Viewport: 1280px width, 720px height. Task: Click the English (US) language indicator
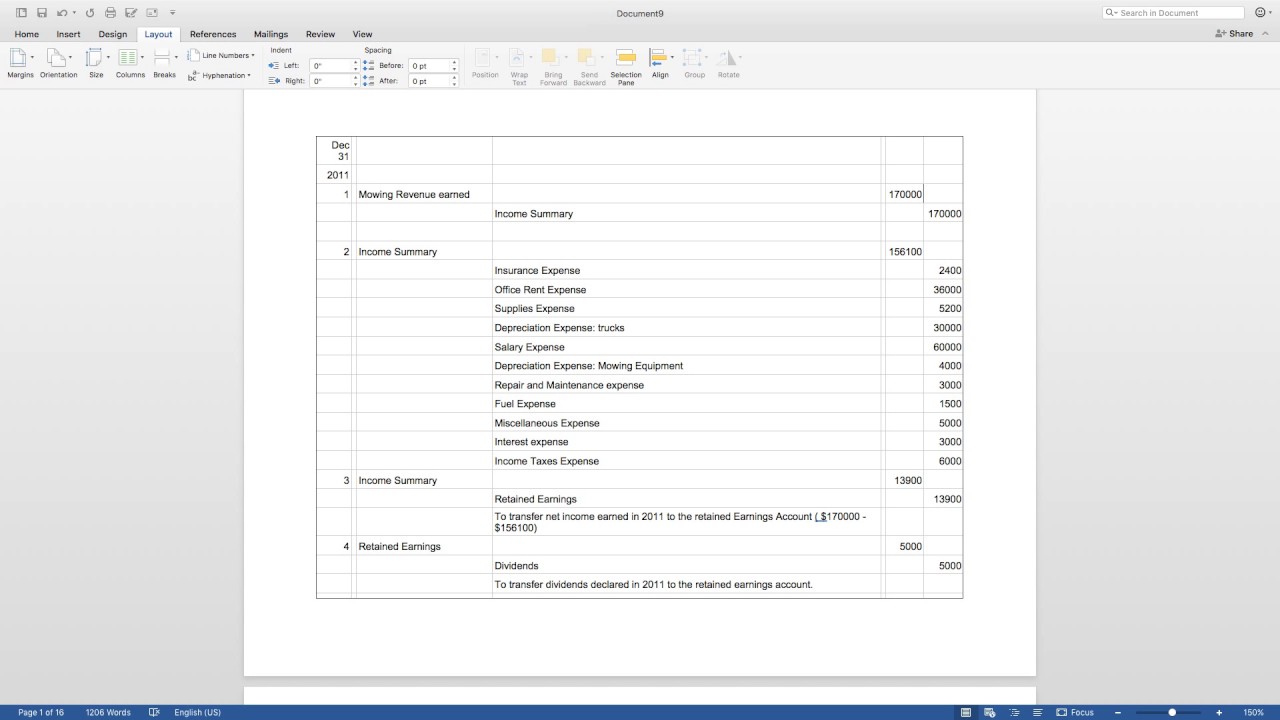198,712
